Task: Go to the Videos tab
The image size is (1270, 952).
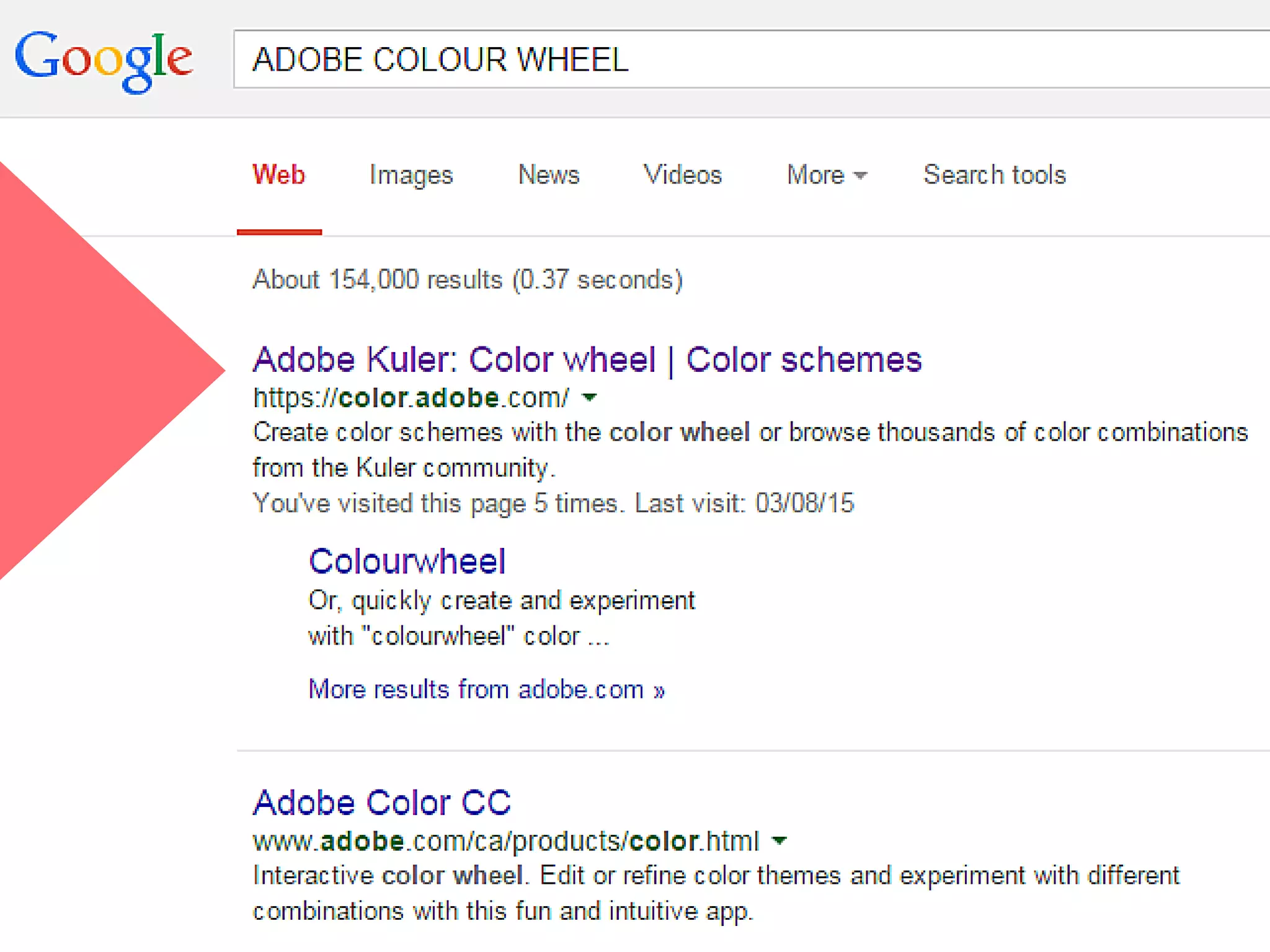Action: 683,175
